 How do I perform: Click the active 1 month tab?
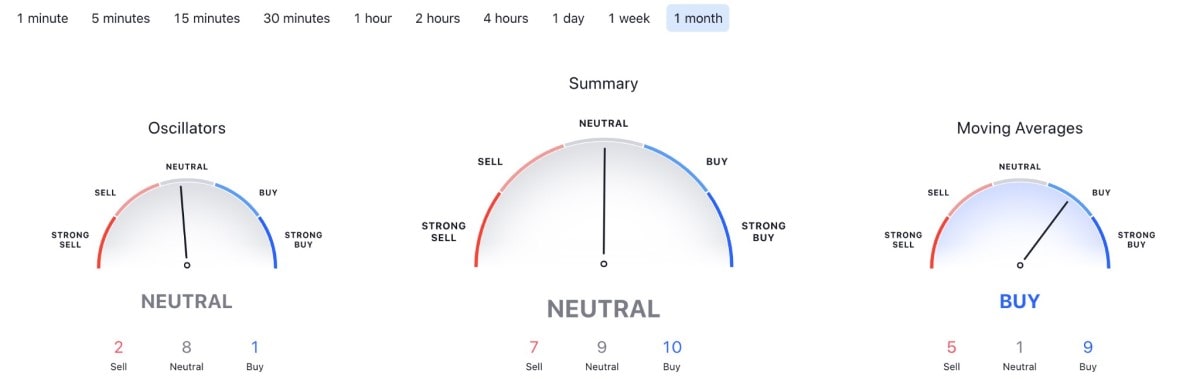tap(698, 18)
